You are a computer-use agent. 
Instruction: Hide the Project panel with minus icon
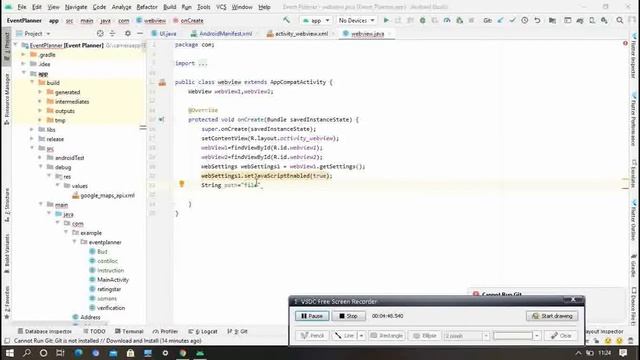(x=140, y=33)
